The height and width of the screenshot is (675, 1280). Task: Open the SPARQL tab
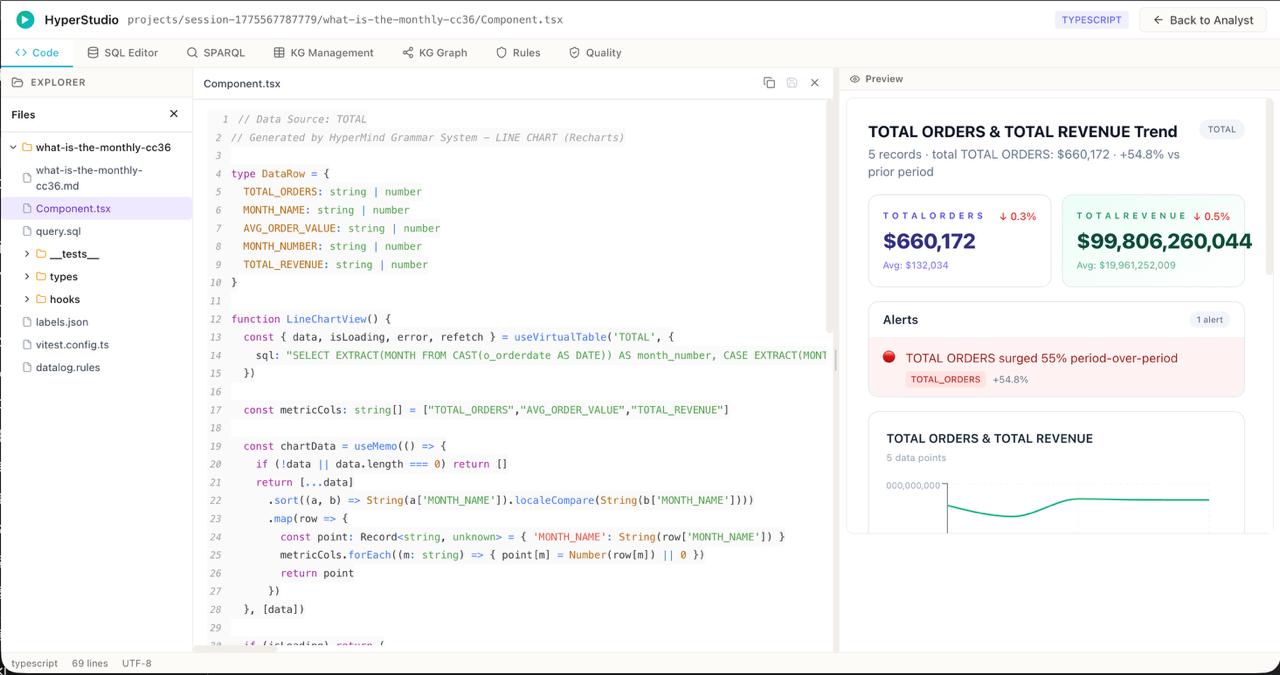pyautogui.click(x=216, y=53)
